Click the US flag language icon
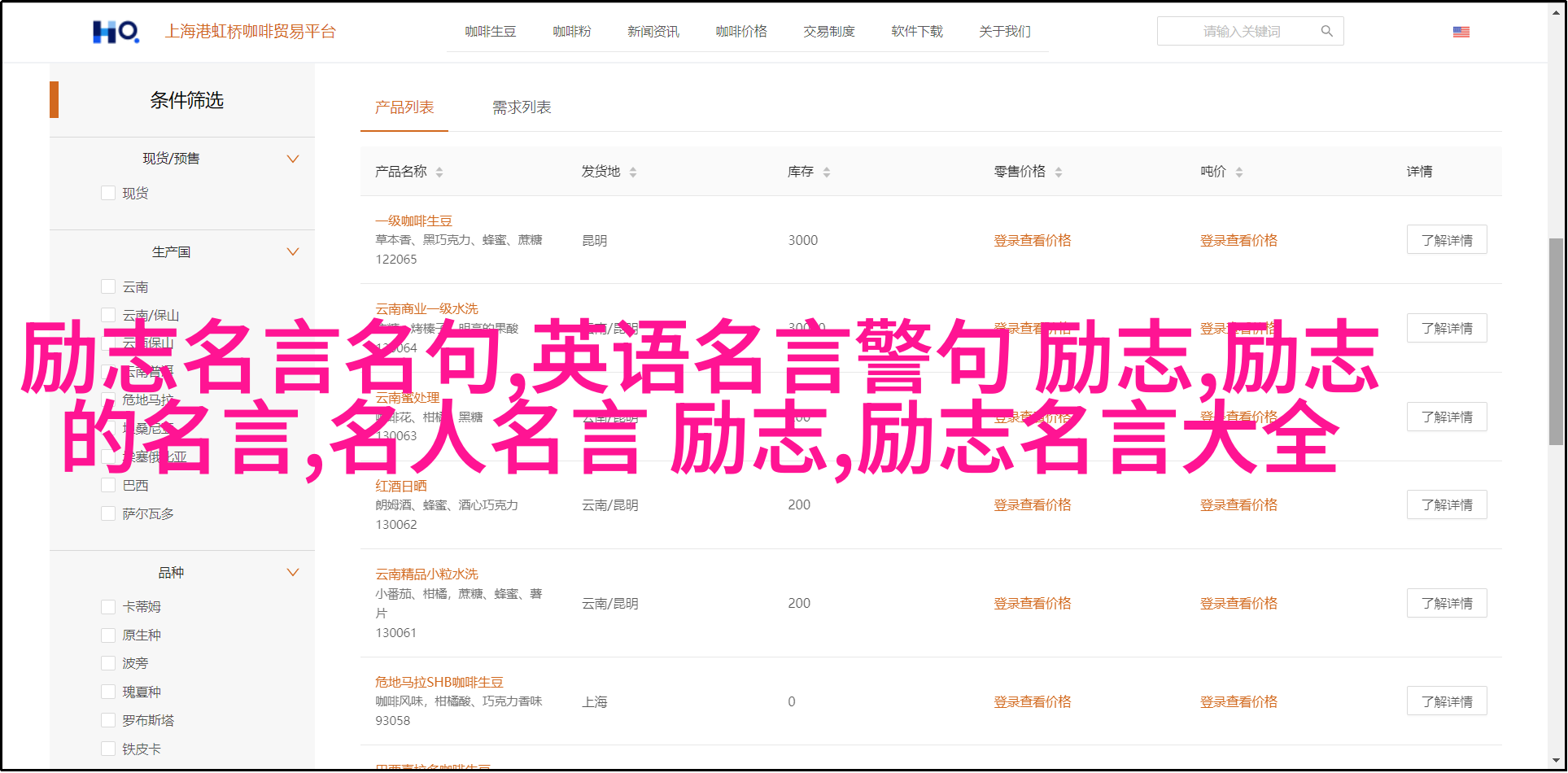The height and width of the screenshot is (773, 1568). (x=1461, y=32)
